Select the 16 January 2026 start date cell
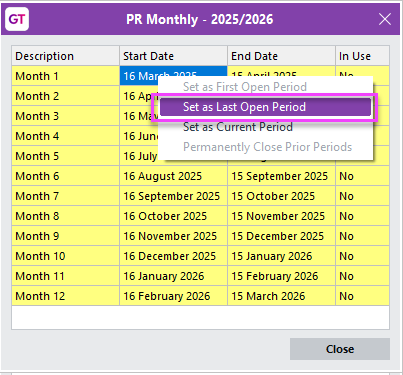This screenshot has width=403, height=375. pyautogui.click(x=173, y=276)
